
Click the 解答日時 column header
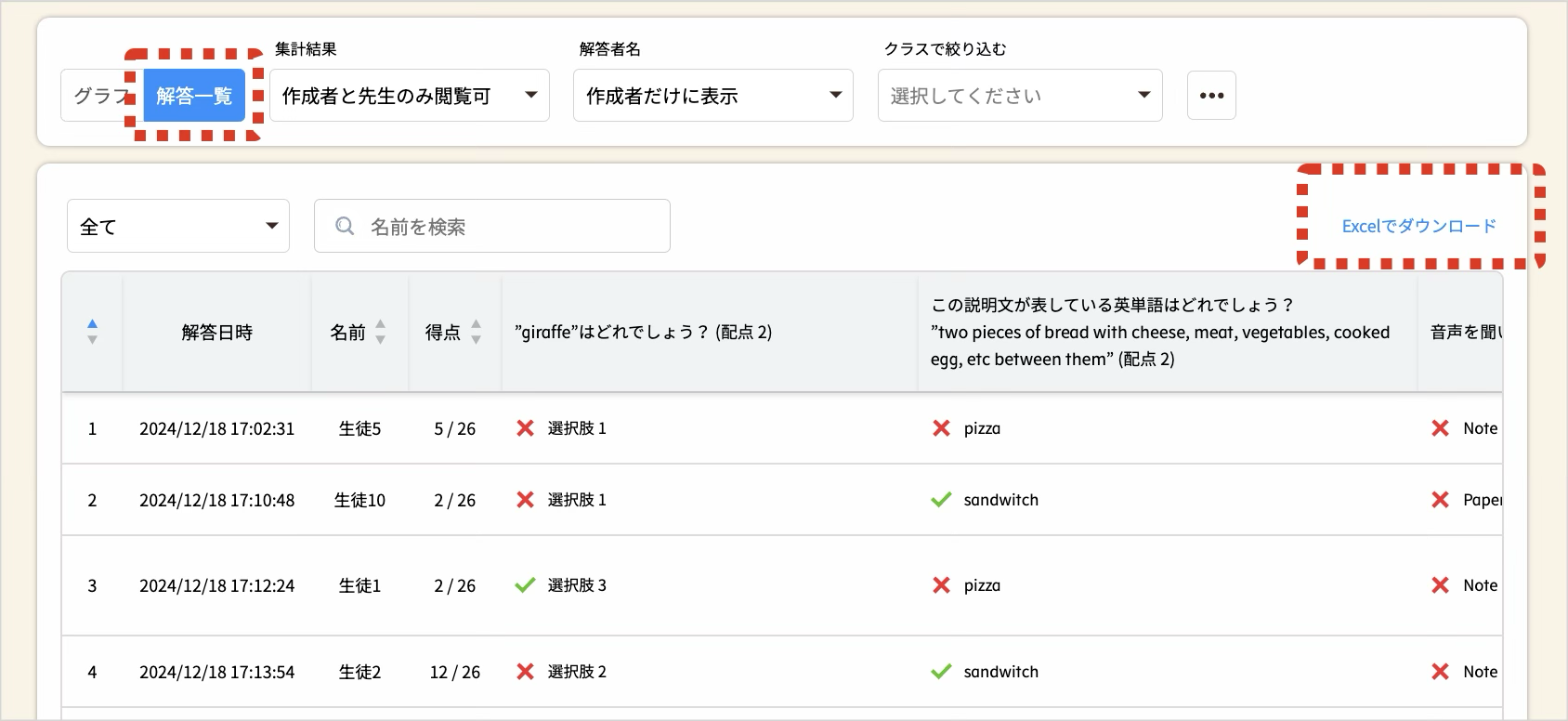216,332
